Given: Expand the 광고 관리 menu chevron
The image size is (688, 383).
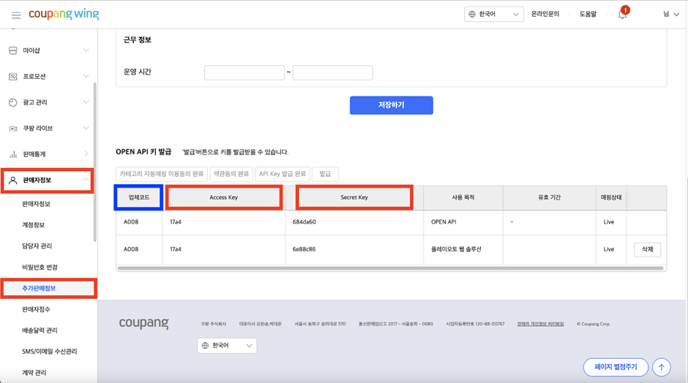Looking at the screenshot, I should point(86,102).
